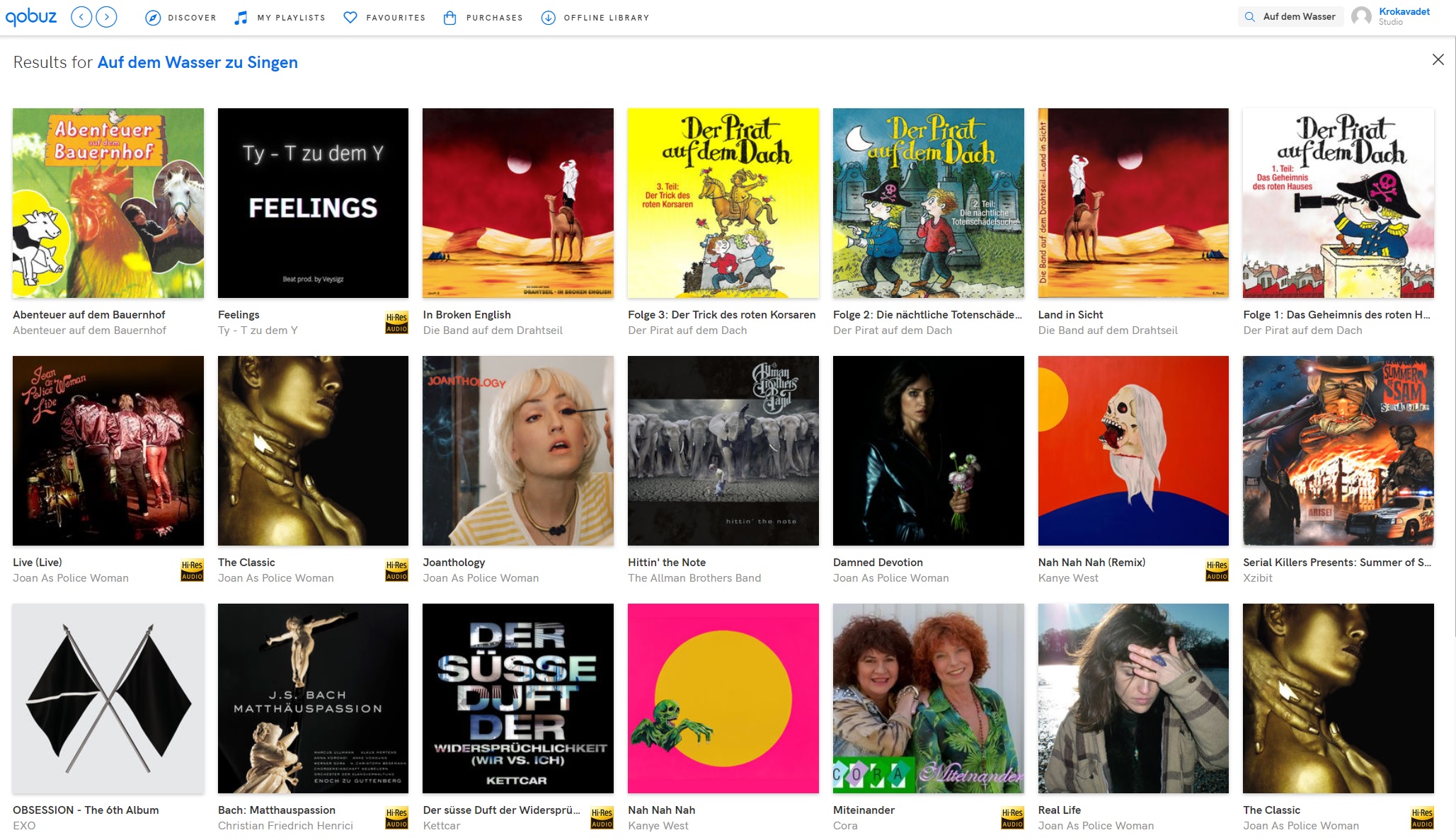1456x840 pixels.
Task: Go forward with the right arrow button
Action: pyautogui.click(x=106, y=17)
